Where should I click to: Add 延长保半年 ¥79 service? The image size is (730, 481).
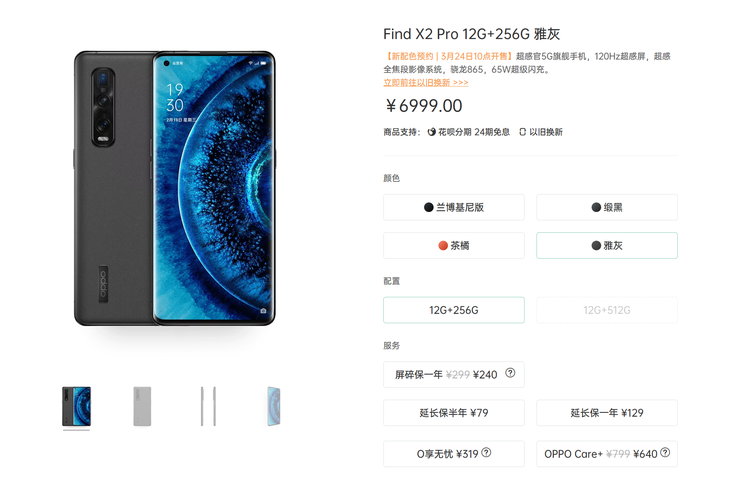coord(454,413)
